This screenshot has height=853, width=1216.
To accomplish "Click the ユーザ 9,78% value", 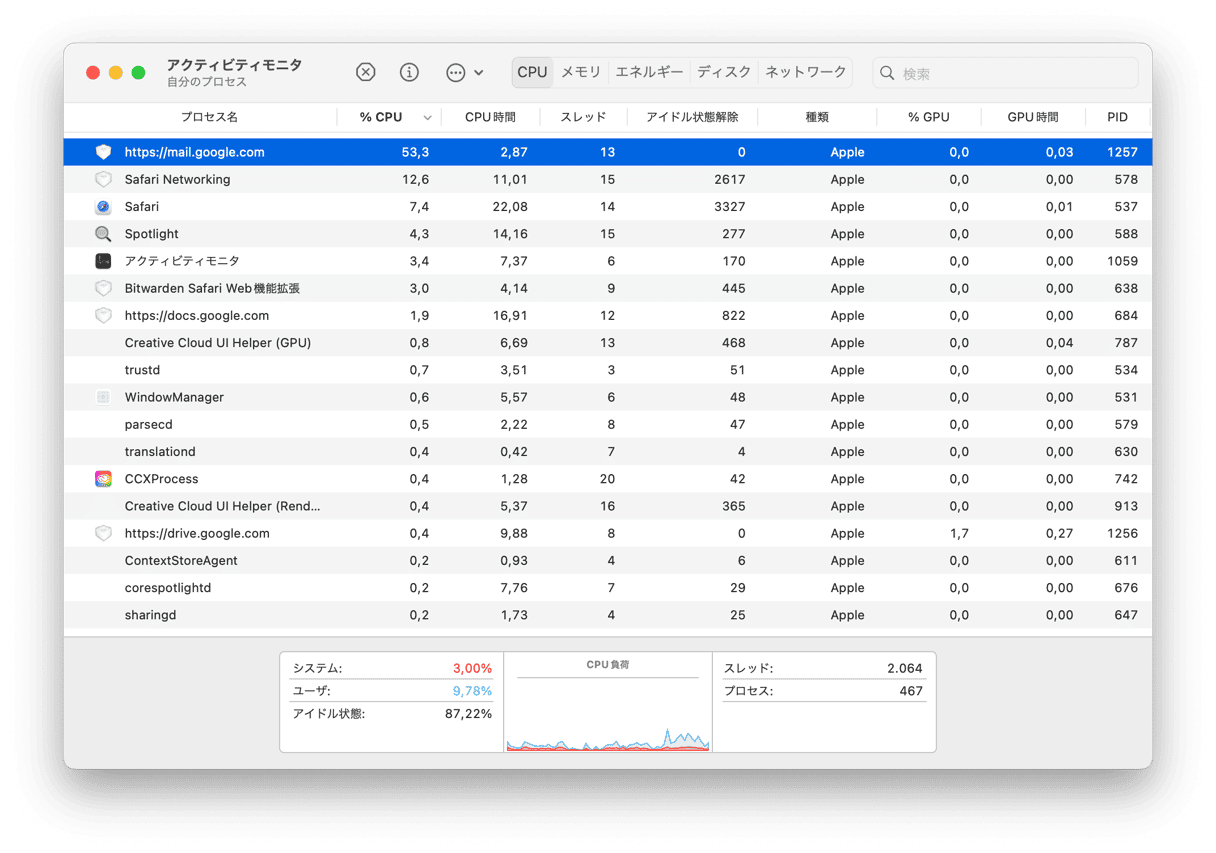I will tap(472, 691).
